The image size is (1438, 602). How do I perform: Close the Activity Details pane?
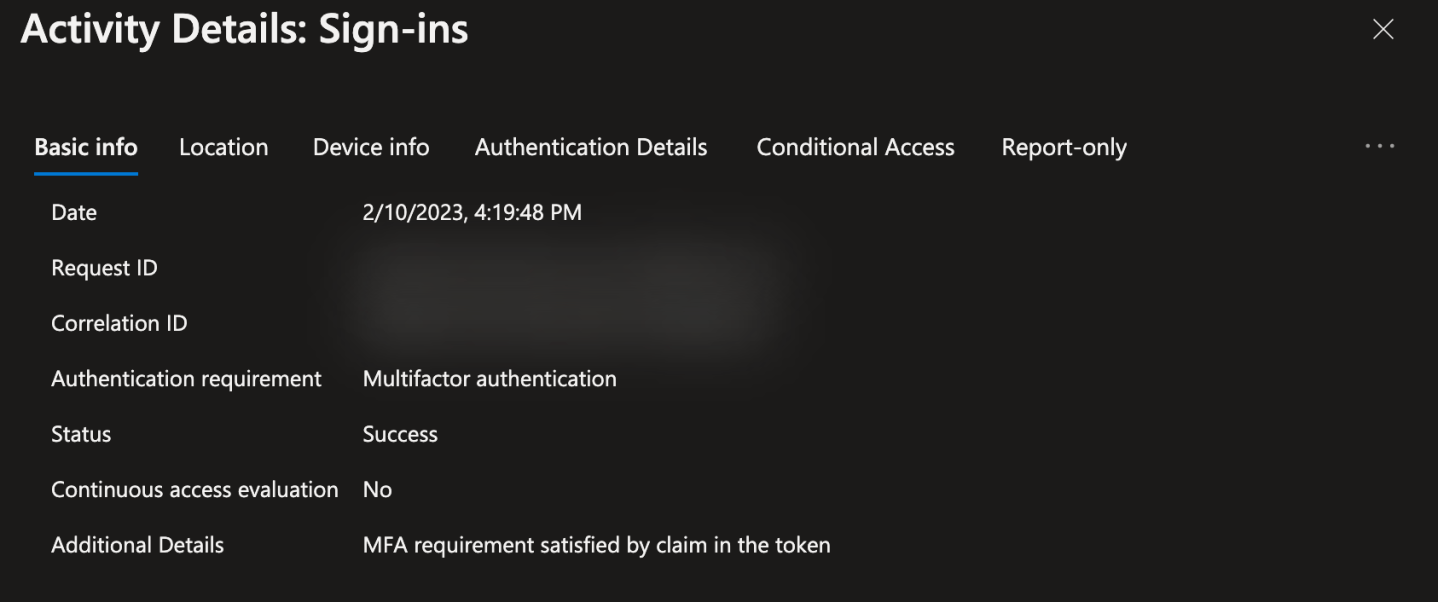click(x=1383, y=29)
